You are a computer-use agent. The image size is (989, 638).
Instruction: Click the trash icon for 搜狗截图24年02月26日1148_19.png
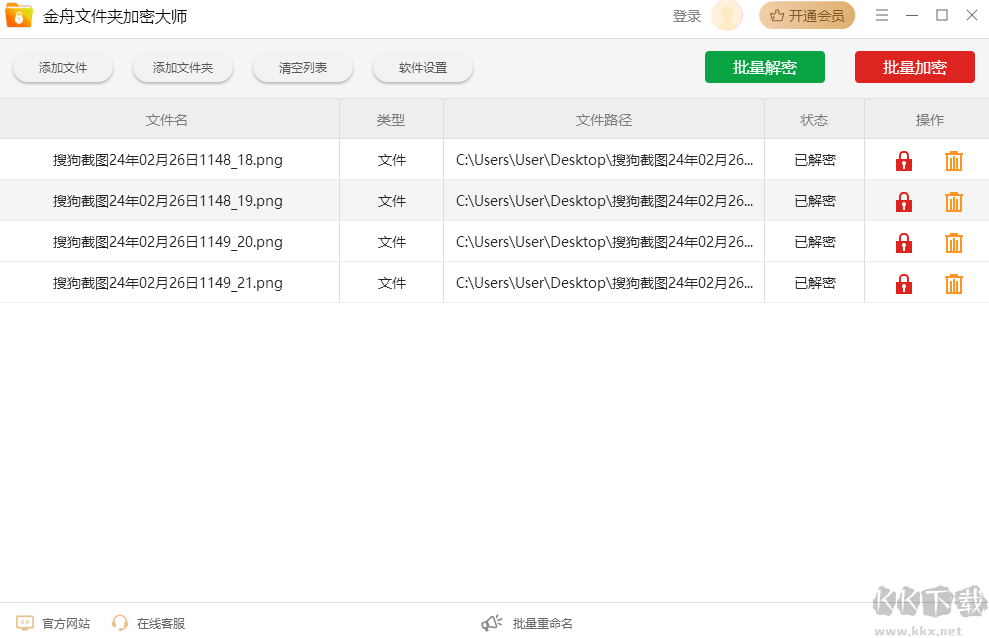coord(953,201)
